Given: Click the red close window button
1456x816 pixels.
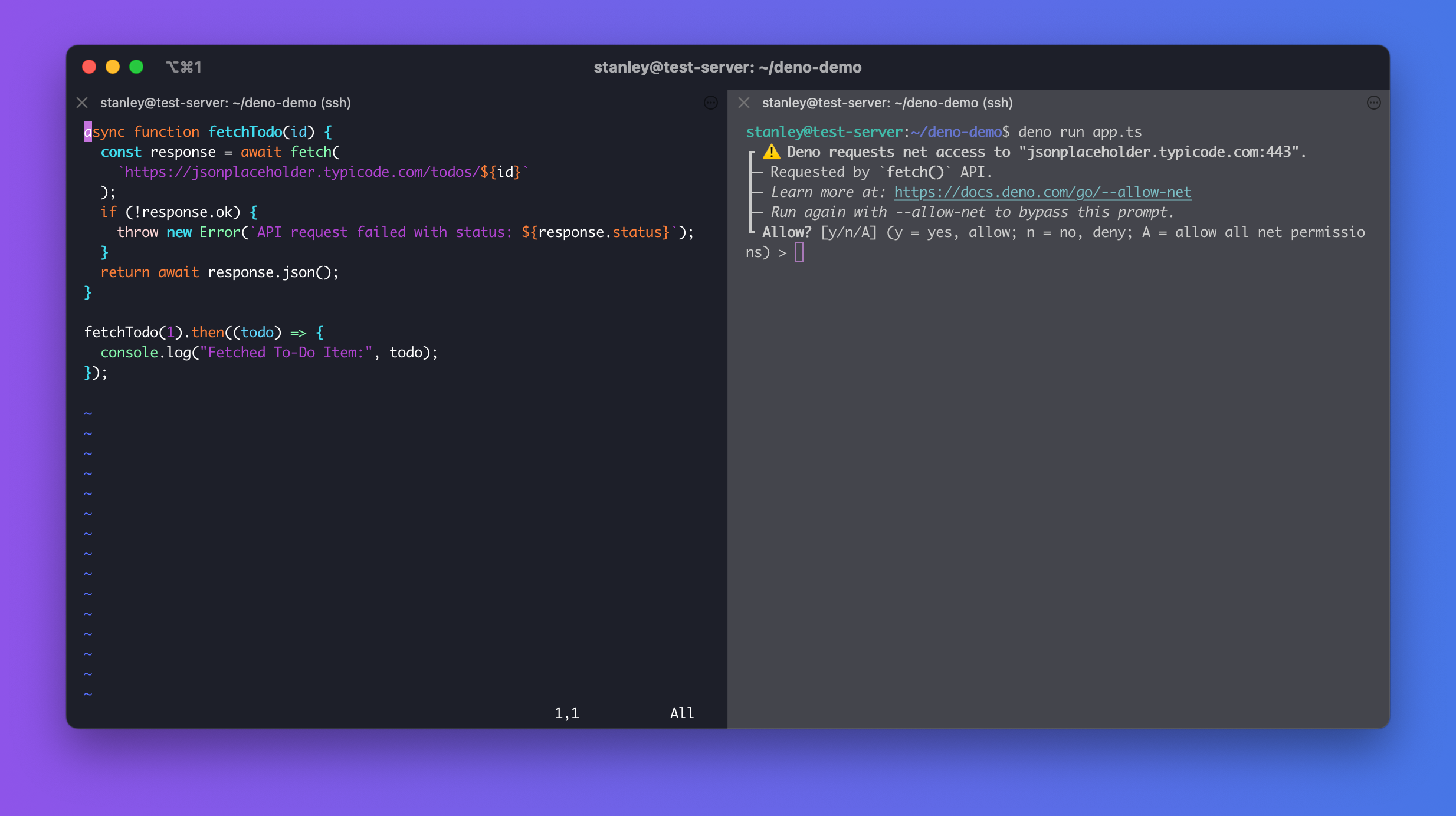Looking at the screenshot, I should [x=89, y=67].
